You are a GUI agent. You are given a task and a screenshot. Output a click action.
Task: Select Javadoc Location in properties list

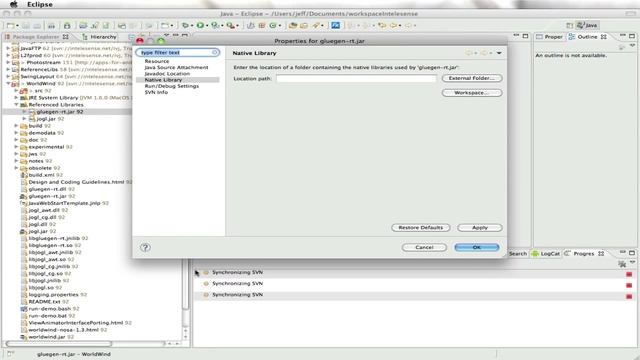click(167, 73)
